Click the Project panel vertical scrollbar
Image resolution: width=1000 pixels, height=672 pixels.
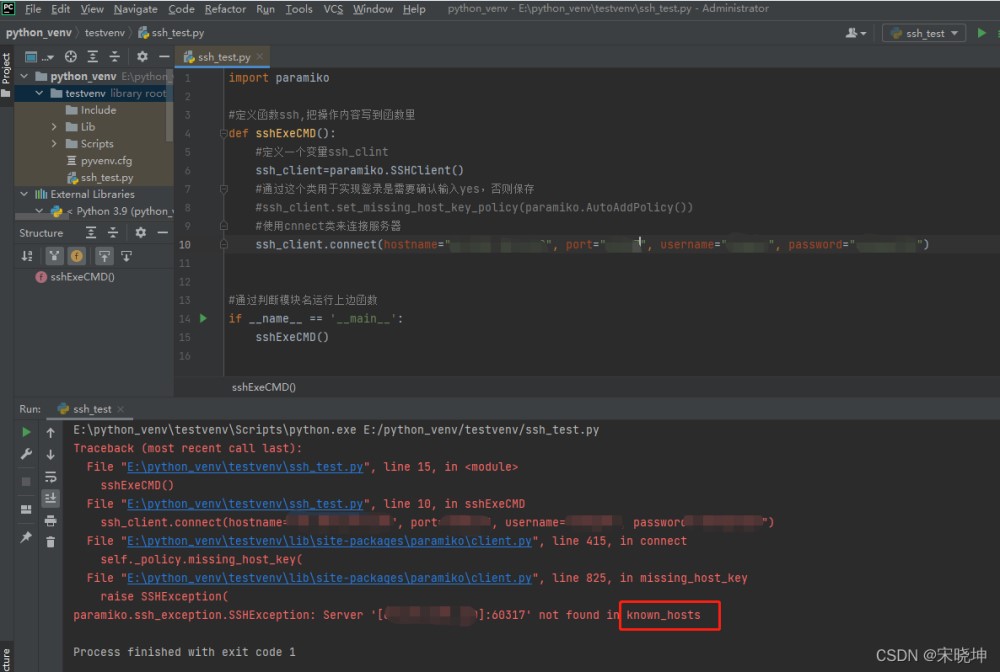pyautogui.click(x=170, y=105)
